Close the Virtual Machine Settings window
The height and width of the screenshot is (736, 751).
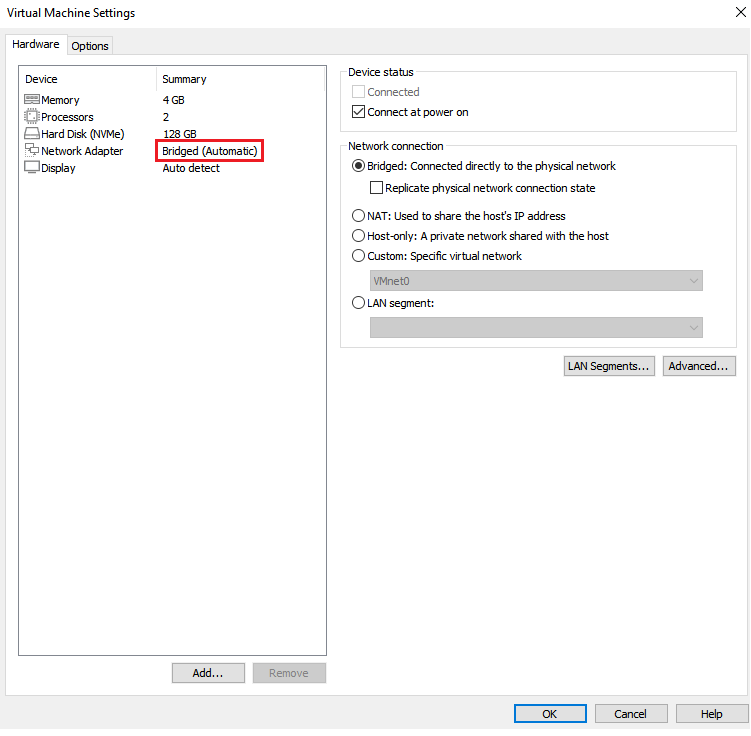736,13
